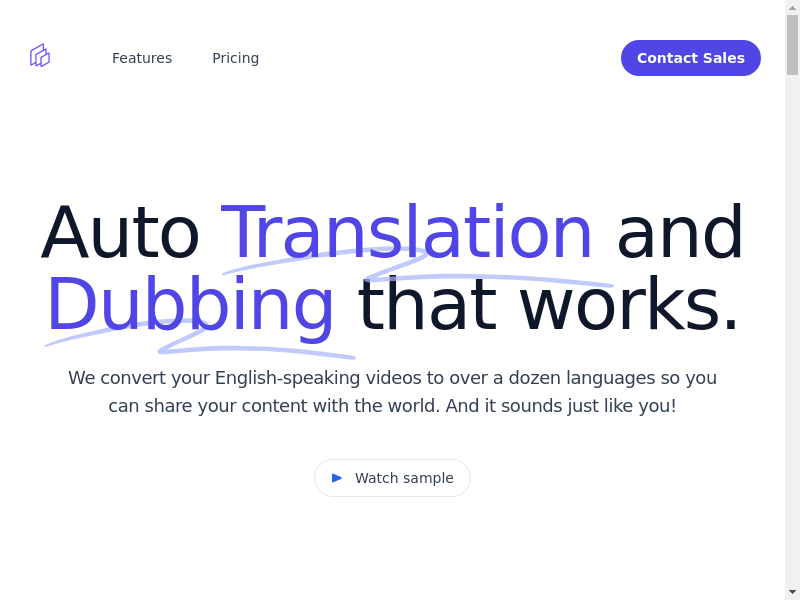This screenshot has height=600, width=800.
Task: Click the purple word Translation in headline
Action: coord(406,233)
